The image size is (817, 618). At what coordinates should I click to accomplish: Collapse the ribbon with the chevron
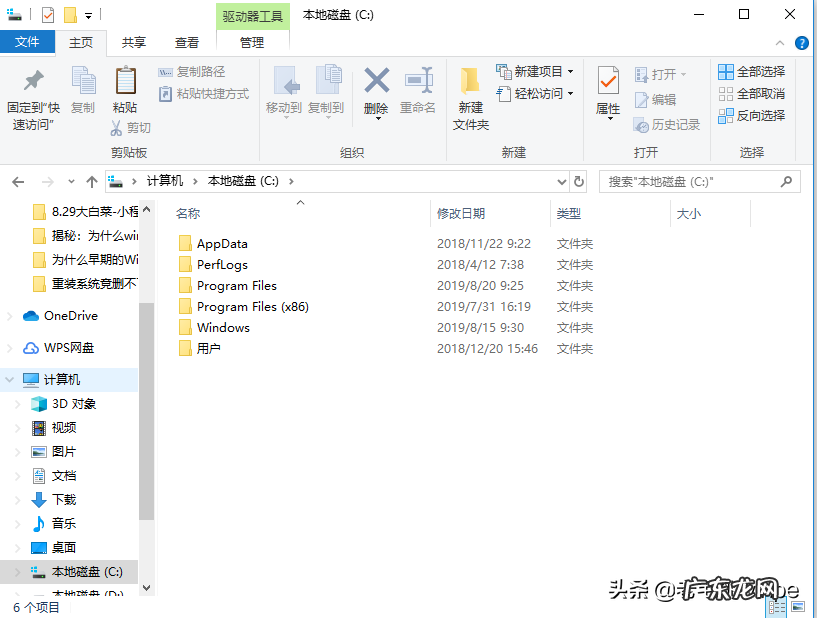[780, 43]
